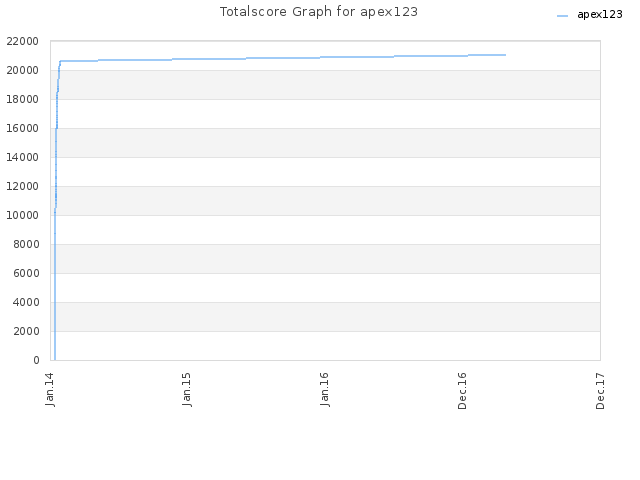Image resolution: width=640 pixels, height=480 pixels.
Task: Click the 6000 y-axis label
Action: [26, 273]
